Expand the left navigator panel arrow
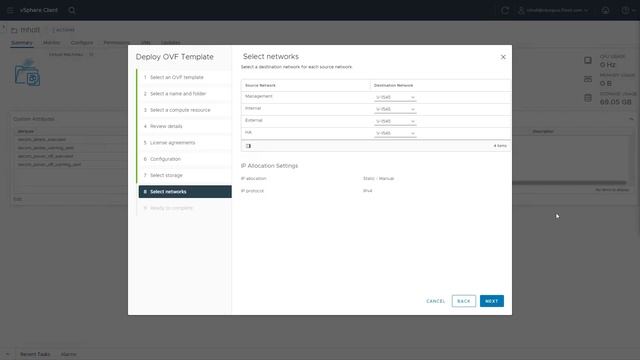The image size is (640, 360). coord(3,28)
